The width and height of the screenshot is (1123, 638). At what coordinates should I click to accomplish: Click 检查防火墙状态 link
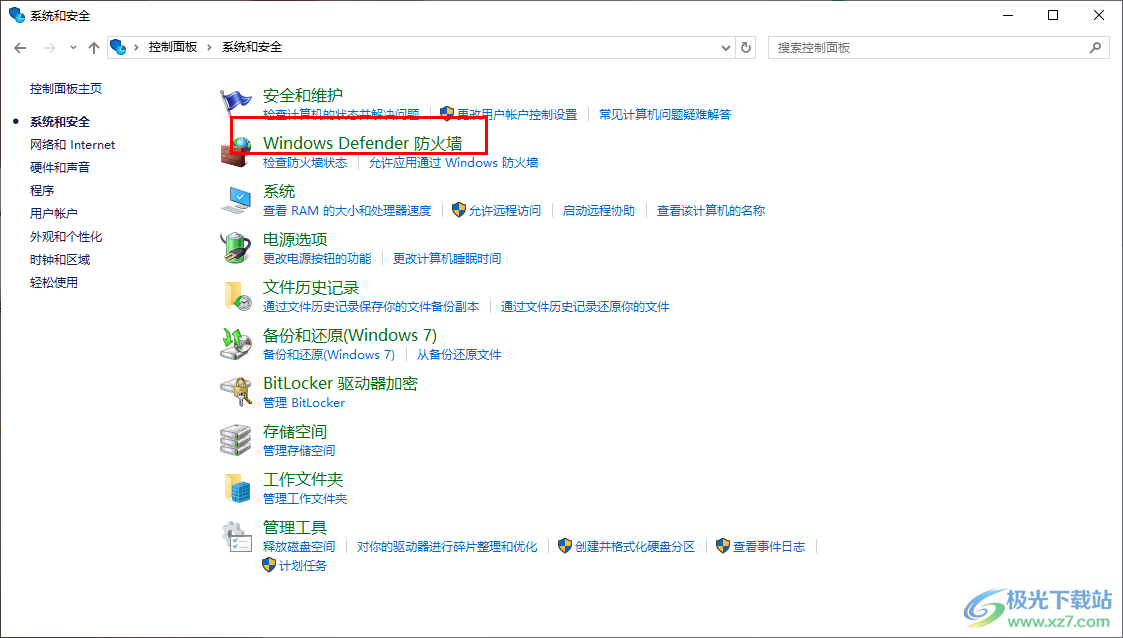305,163
